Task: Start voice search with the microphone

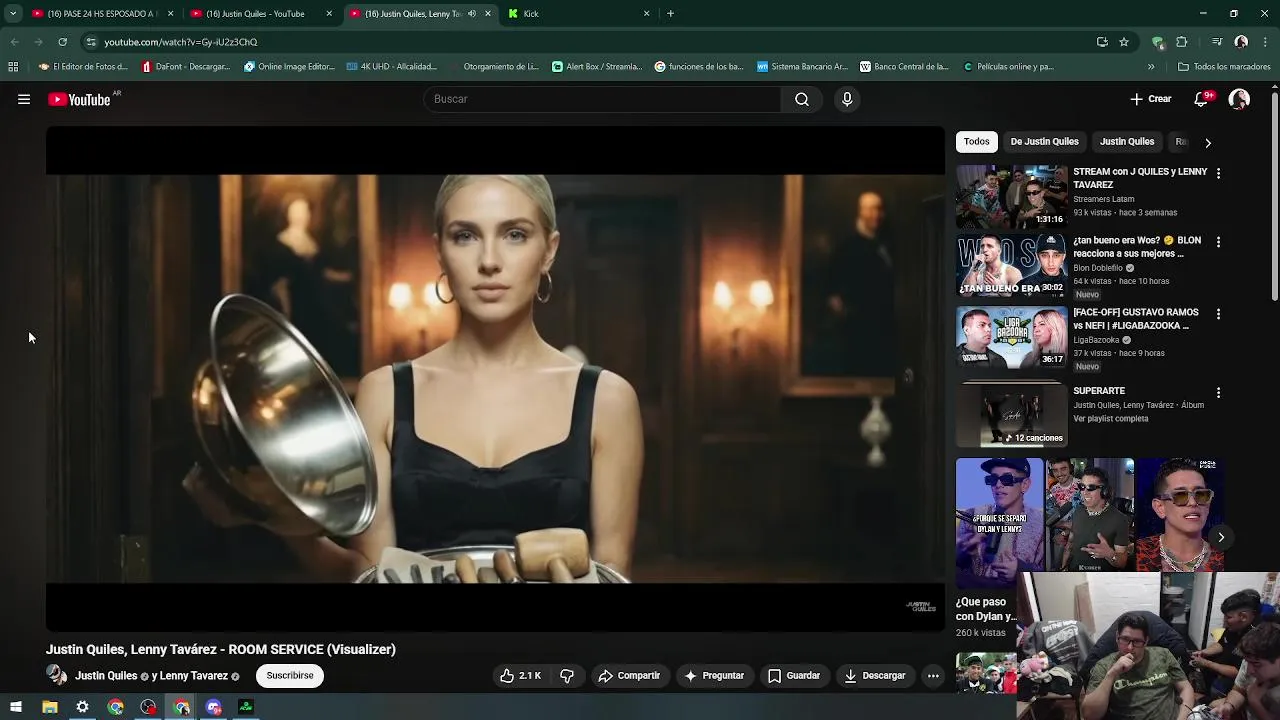Action: click(847, 99)
